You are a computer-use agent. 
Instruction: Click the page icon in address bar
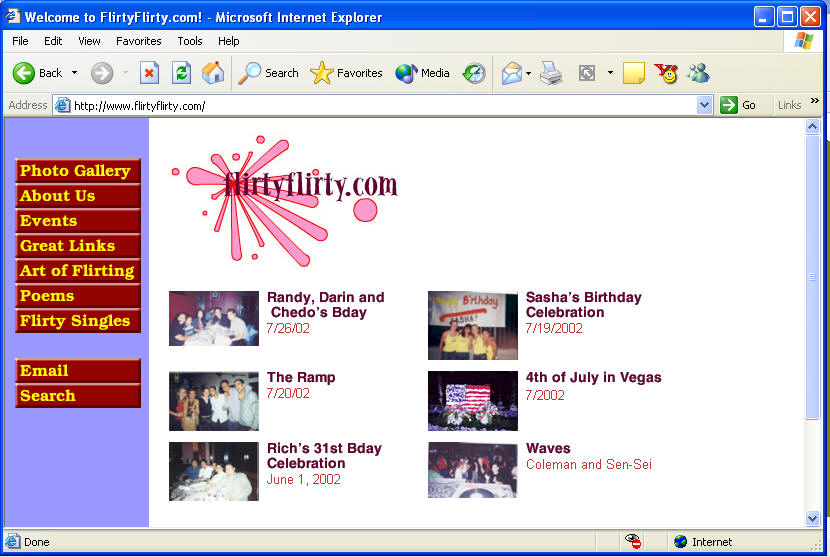click(x=62, y=105)
